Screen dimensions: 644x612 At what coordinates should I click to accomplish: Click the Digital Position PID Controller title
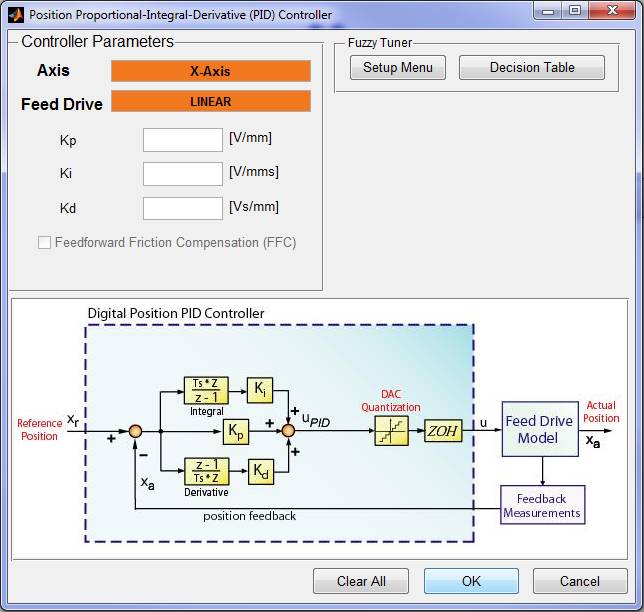[176, 313]
